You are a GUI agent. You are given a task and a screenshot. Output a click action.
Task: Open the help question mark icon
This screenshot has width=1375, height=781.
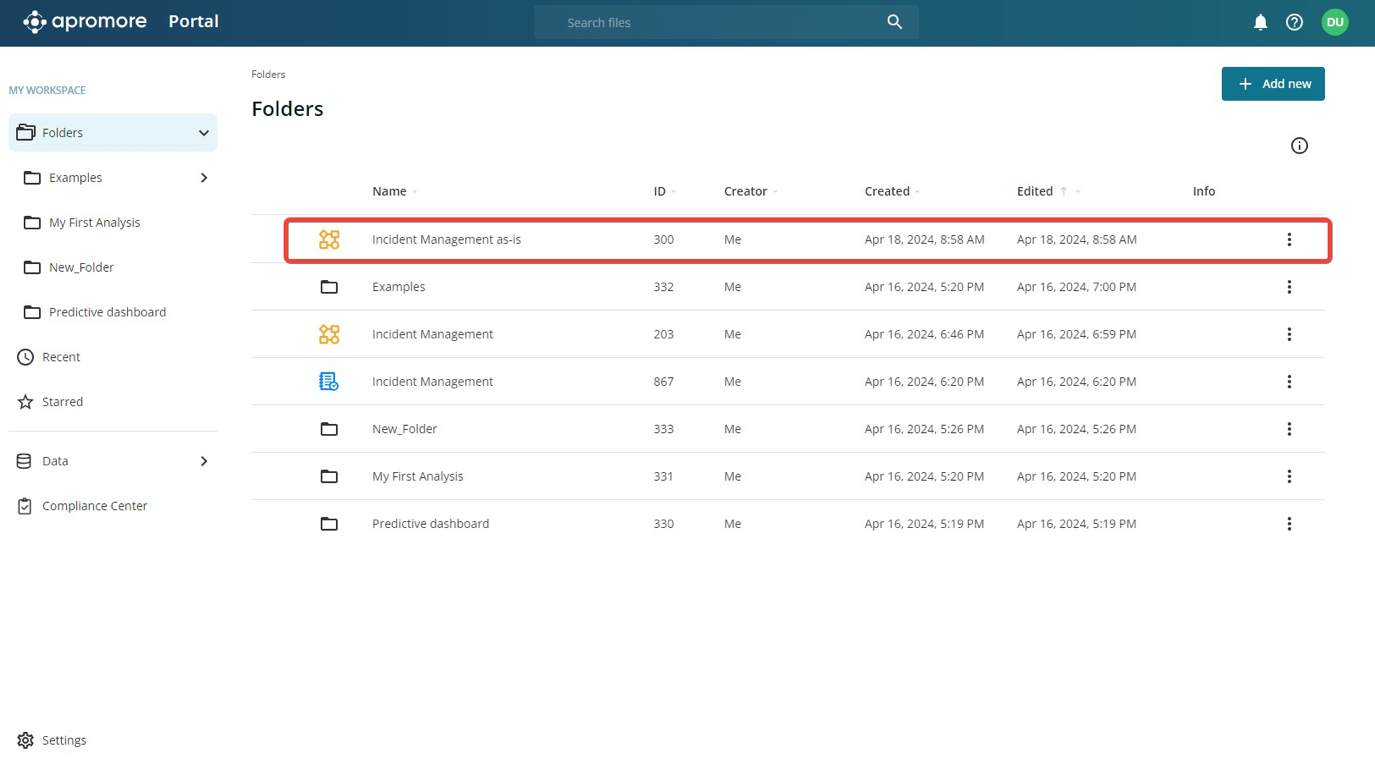coord(1294,22)
